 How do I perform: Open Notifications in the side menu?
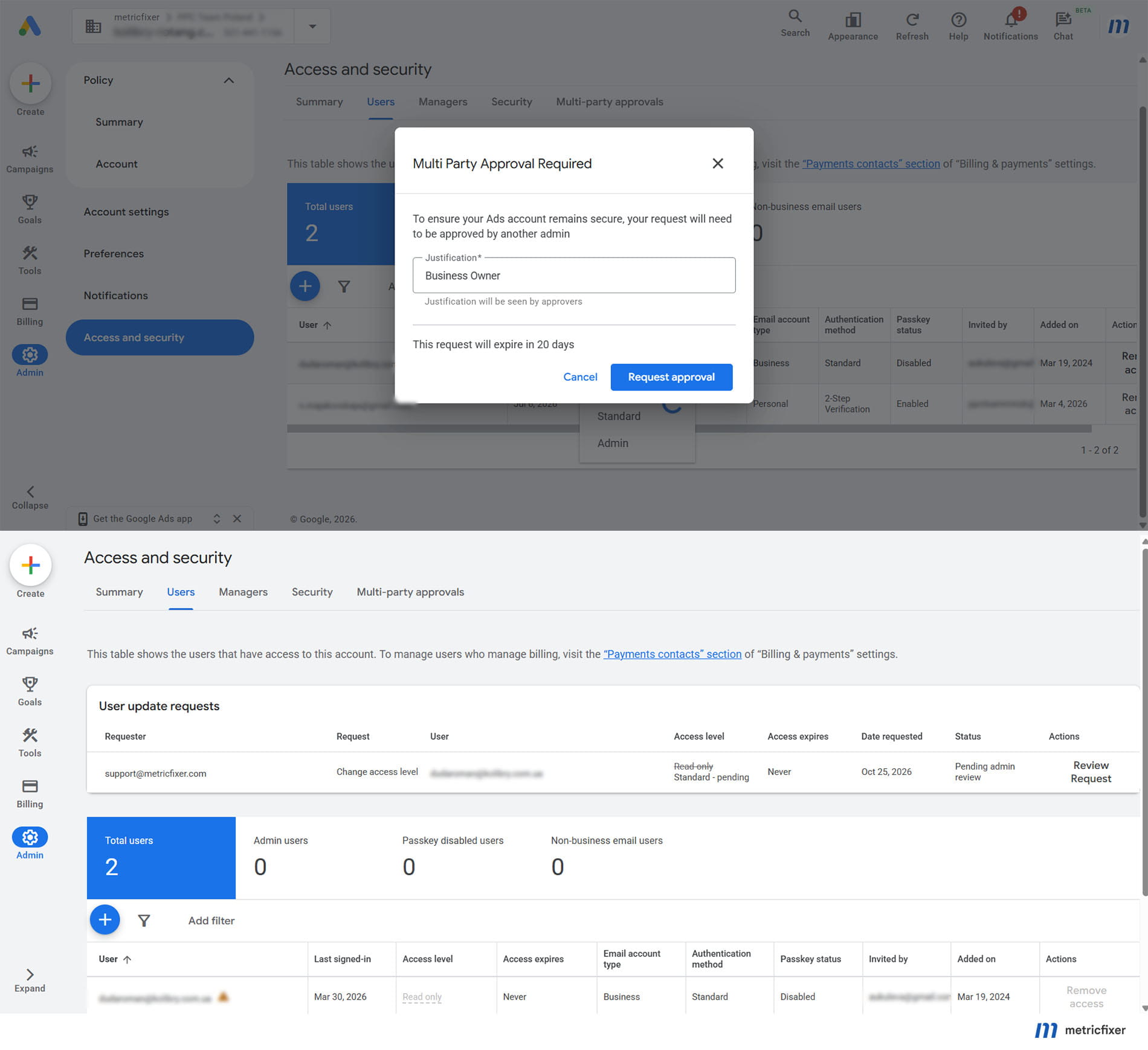coord(115,296)
